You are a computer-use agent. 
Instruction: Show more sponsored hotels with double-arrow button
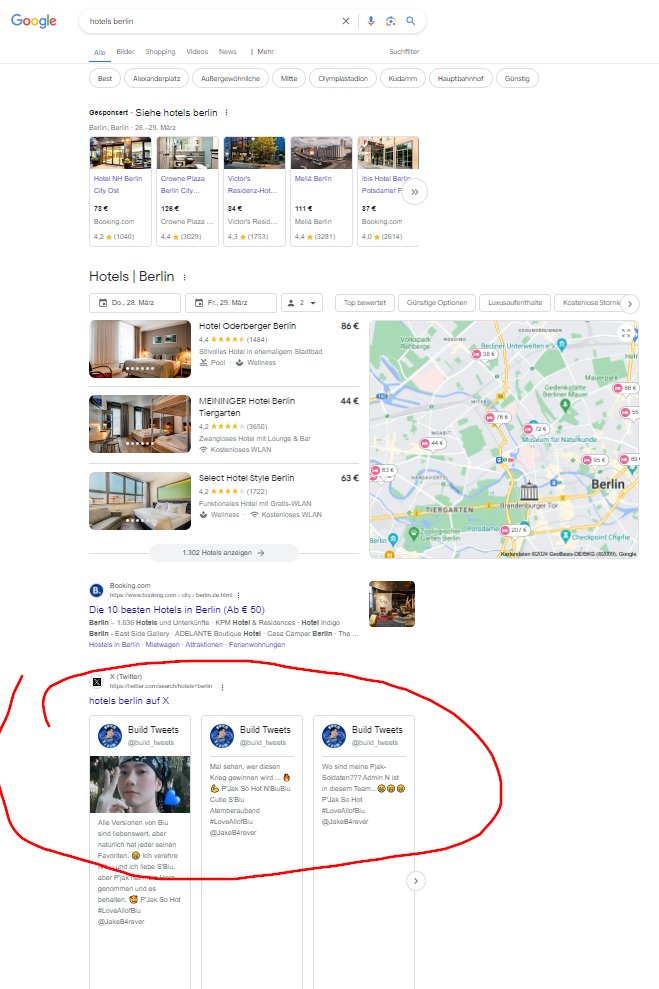pyautogui.click(x=414, y=192)
